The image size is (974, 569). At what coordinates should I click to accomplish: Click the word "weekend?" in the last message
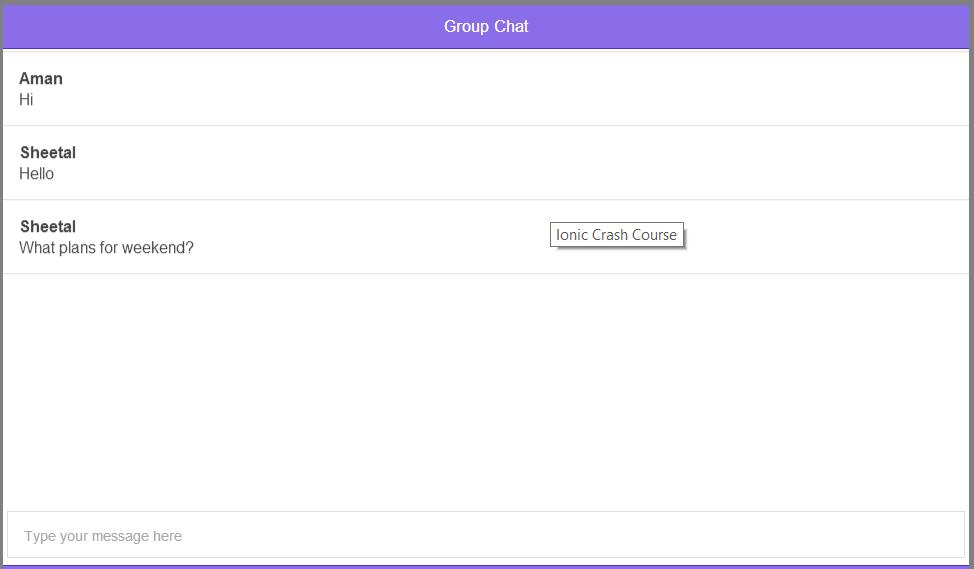point(158,248)
